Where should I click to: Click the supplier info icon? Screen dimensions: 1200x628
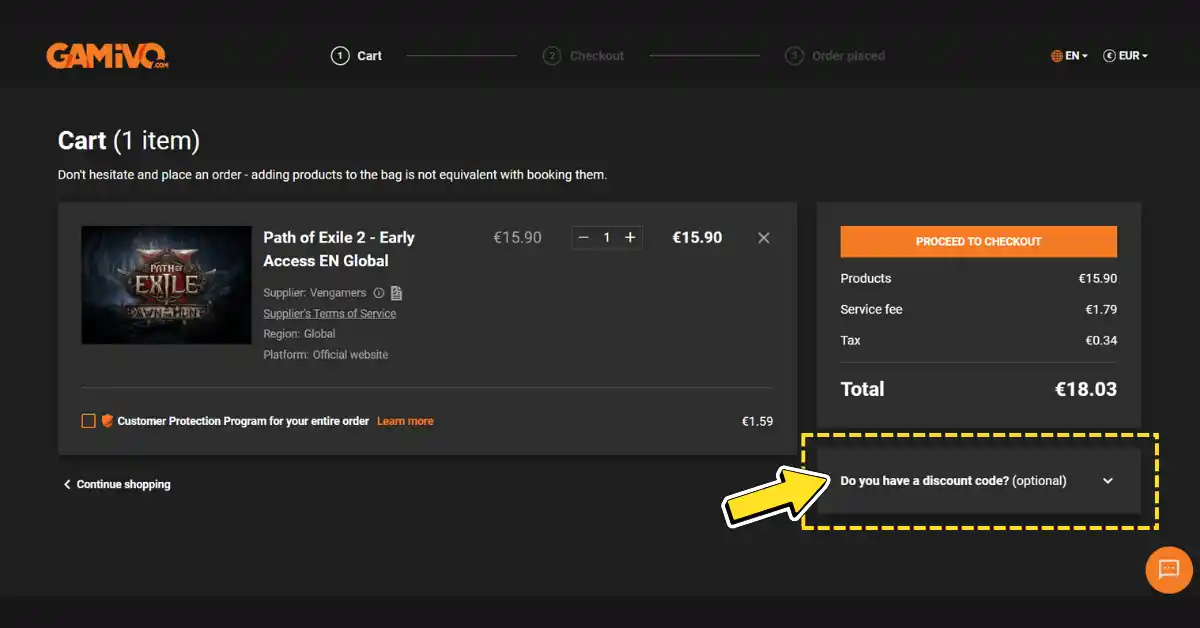tap(379, 293)
